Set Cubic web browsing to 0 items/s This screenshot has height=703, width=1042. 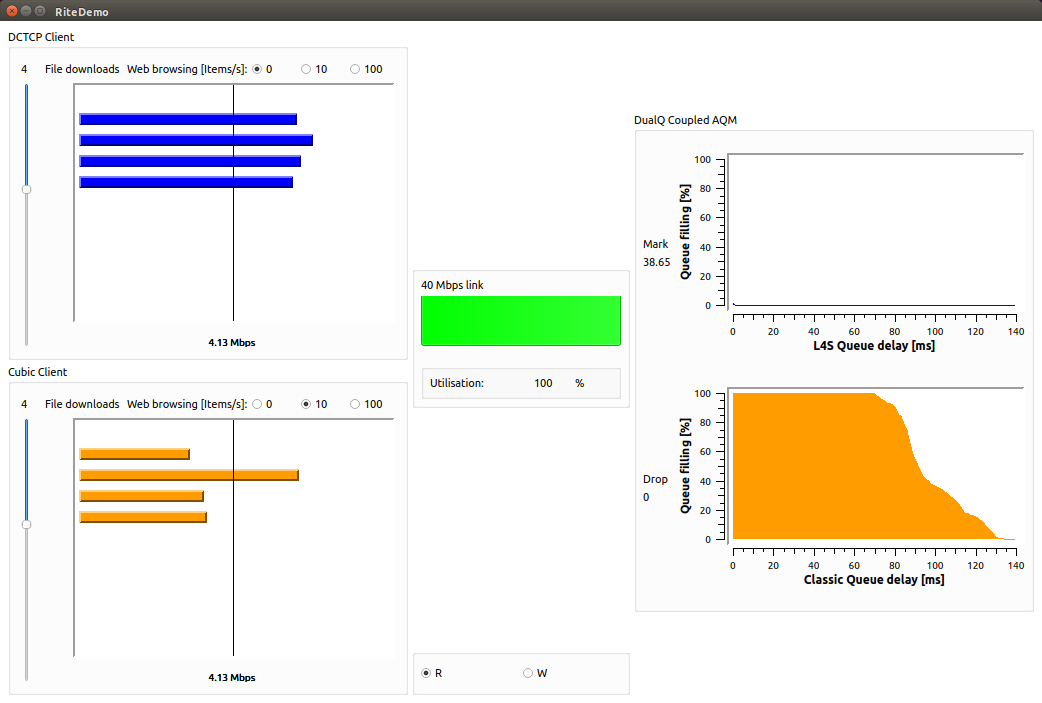(257, 404)
